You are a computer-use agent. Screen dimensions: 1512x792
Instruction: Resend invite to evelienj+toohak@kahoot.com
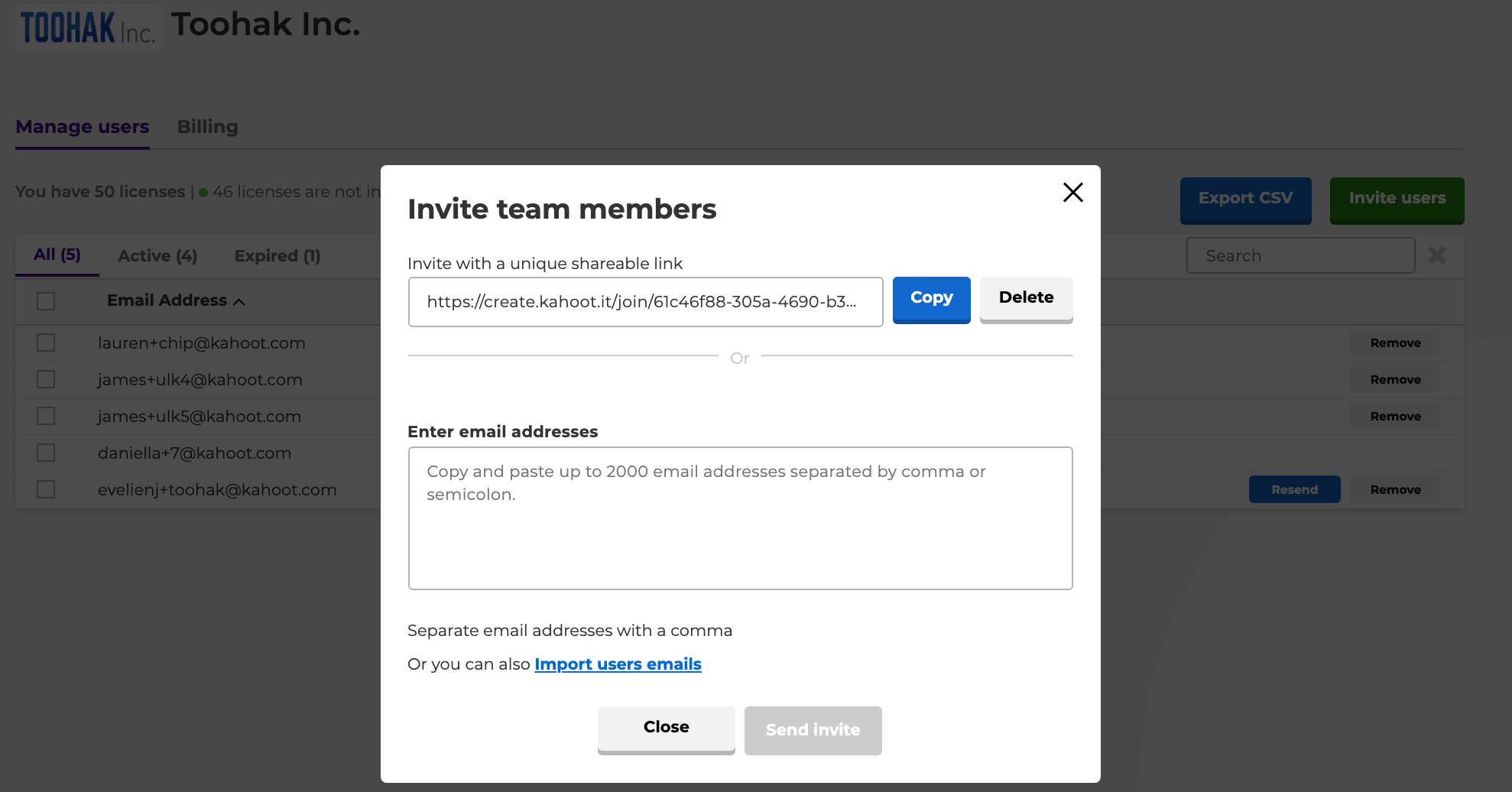1295,489
